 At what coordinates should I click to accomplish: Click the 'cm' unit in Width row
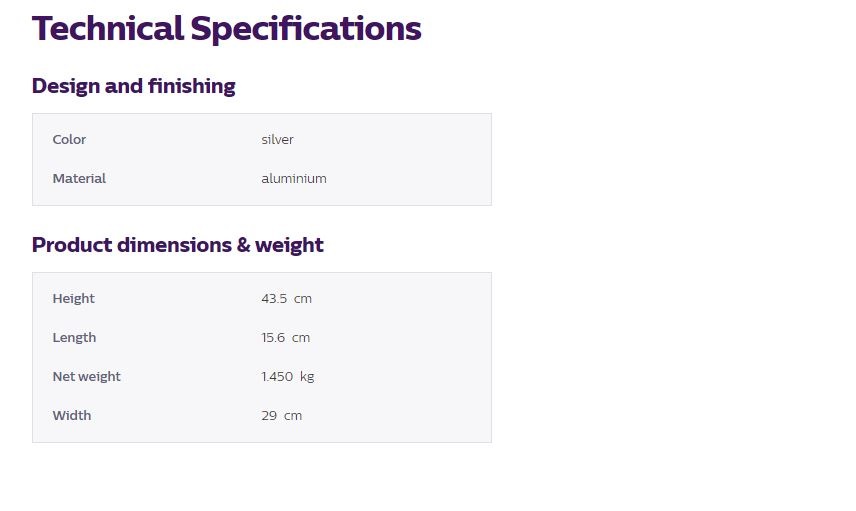point(293,416)
